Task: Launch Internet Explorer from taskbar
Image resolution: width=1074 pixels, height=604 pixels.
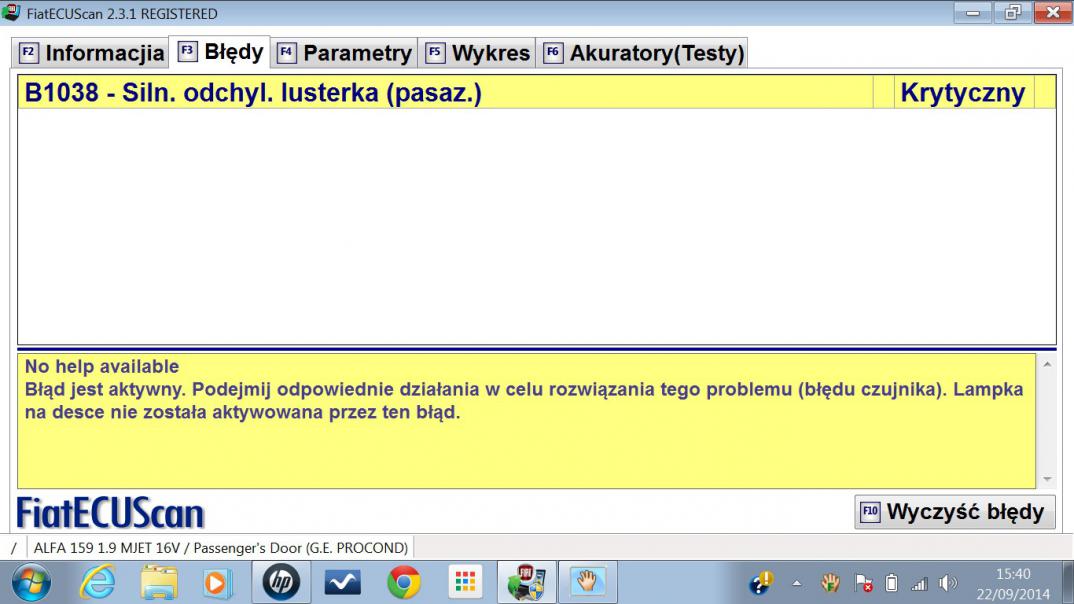Action: 98,583
